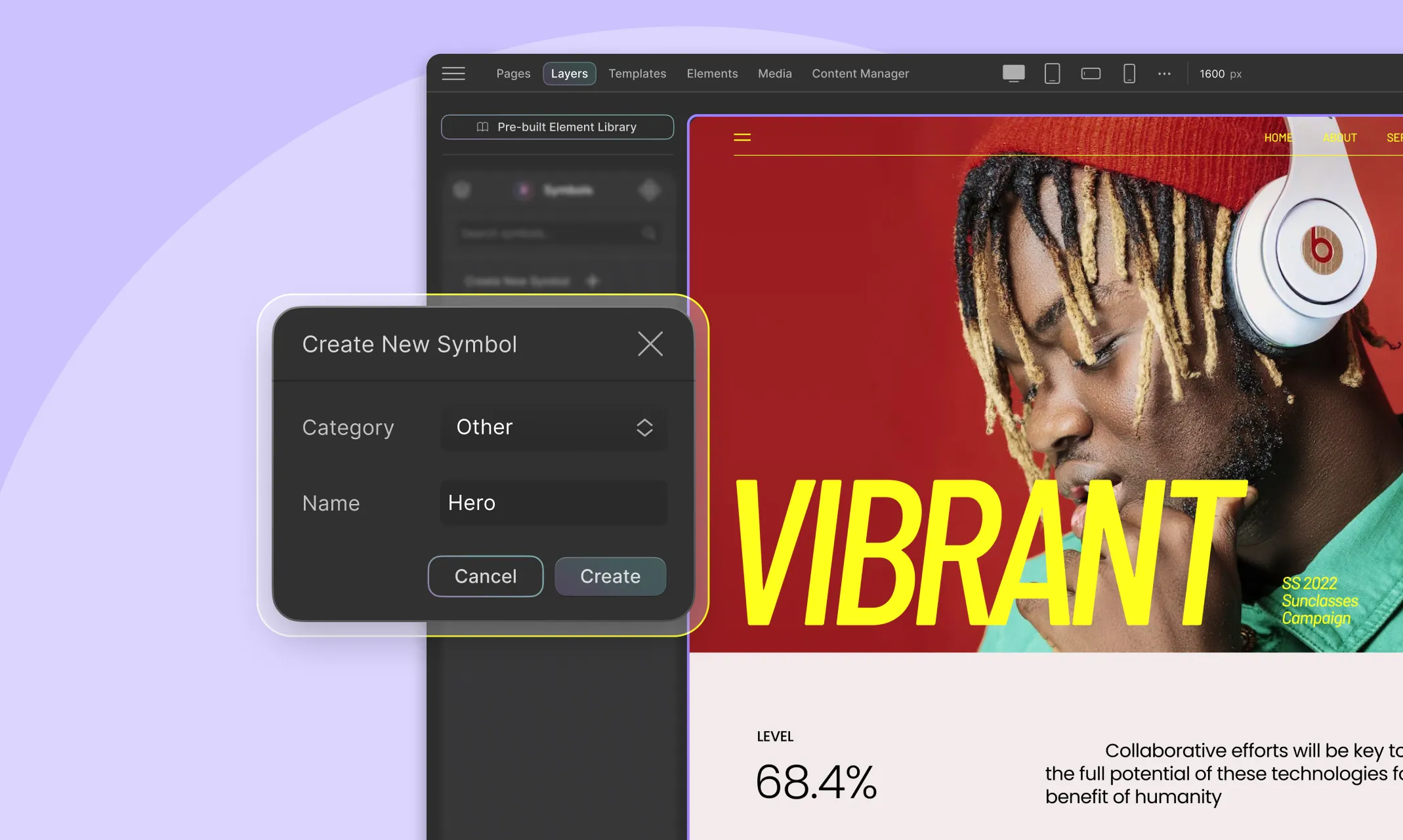
Task: Click the Name input field in dialog
Action: pyautogui.click(x=554, y=502)
